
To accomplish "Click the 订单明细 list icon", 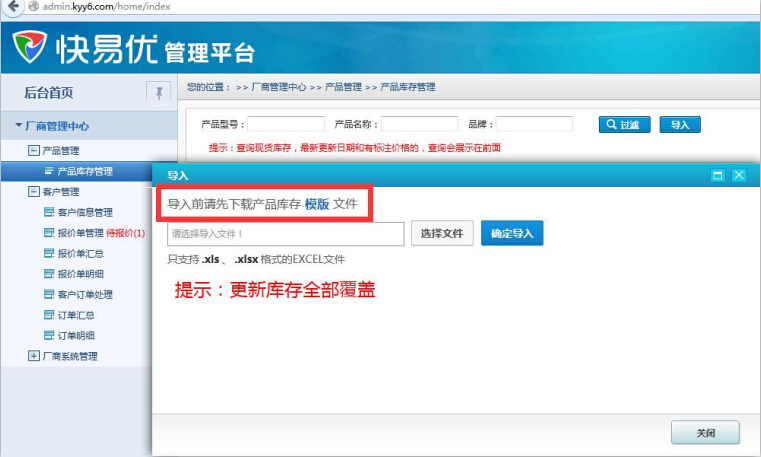I will tap(49, 335).
